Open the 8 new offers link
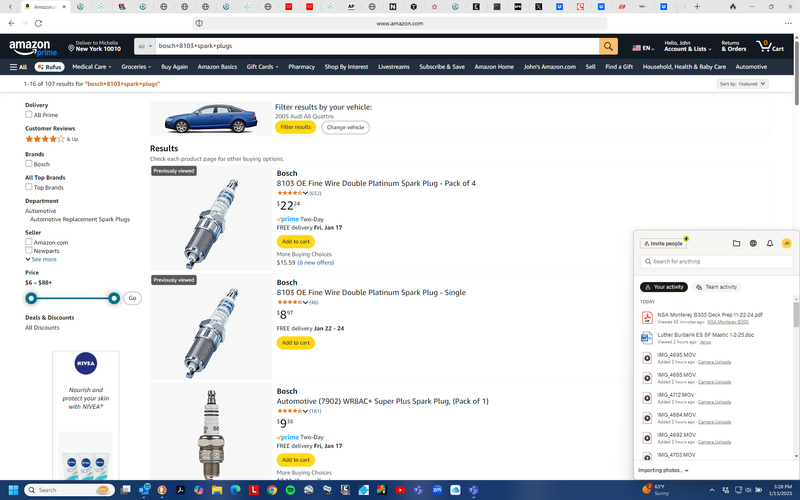Viewport: 800px width, 500px height. tap(316, 263)
